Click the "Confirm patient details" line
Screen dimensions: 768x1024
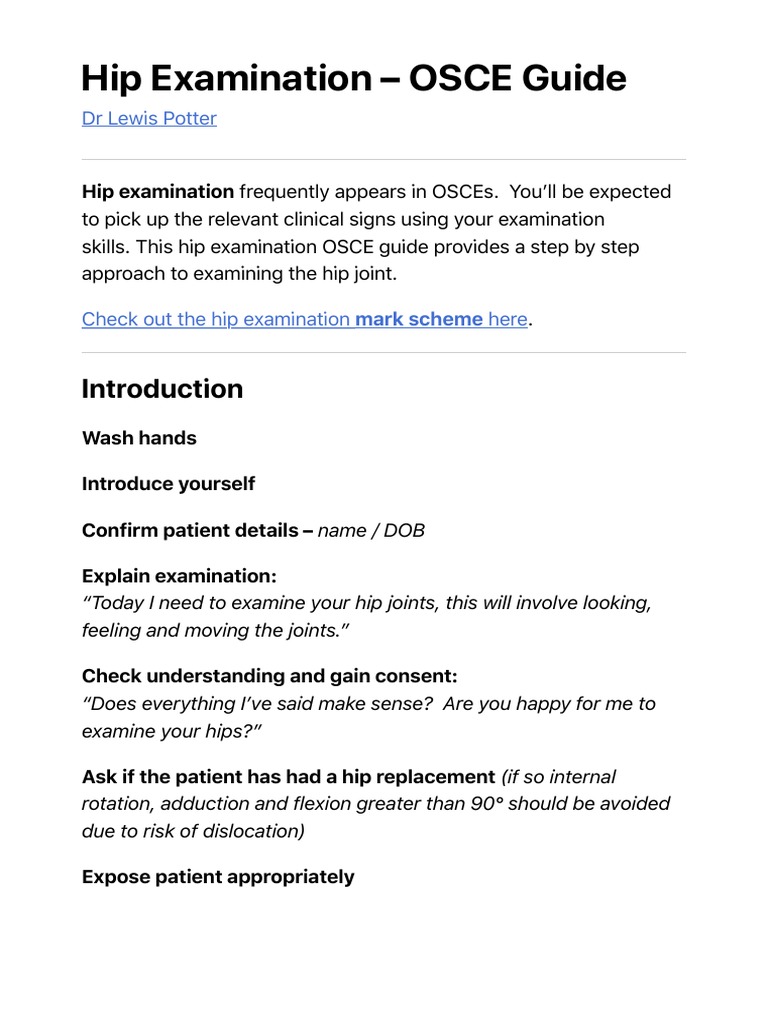point(196,530)
